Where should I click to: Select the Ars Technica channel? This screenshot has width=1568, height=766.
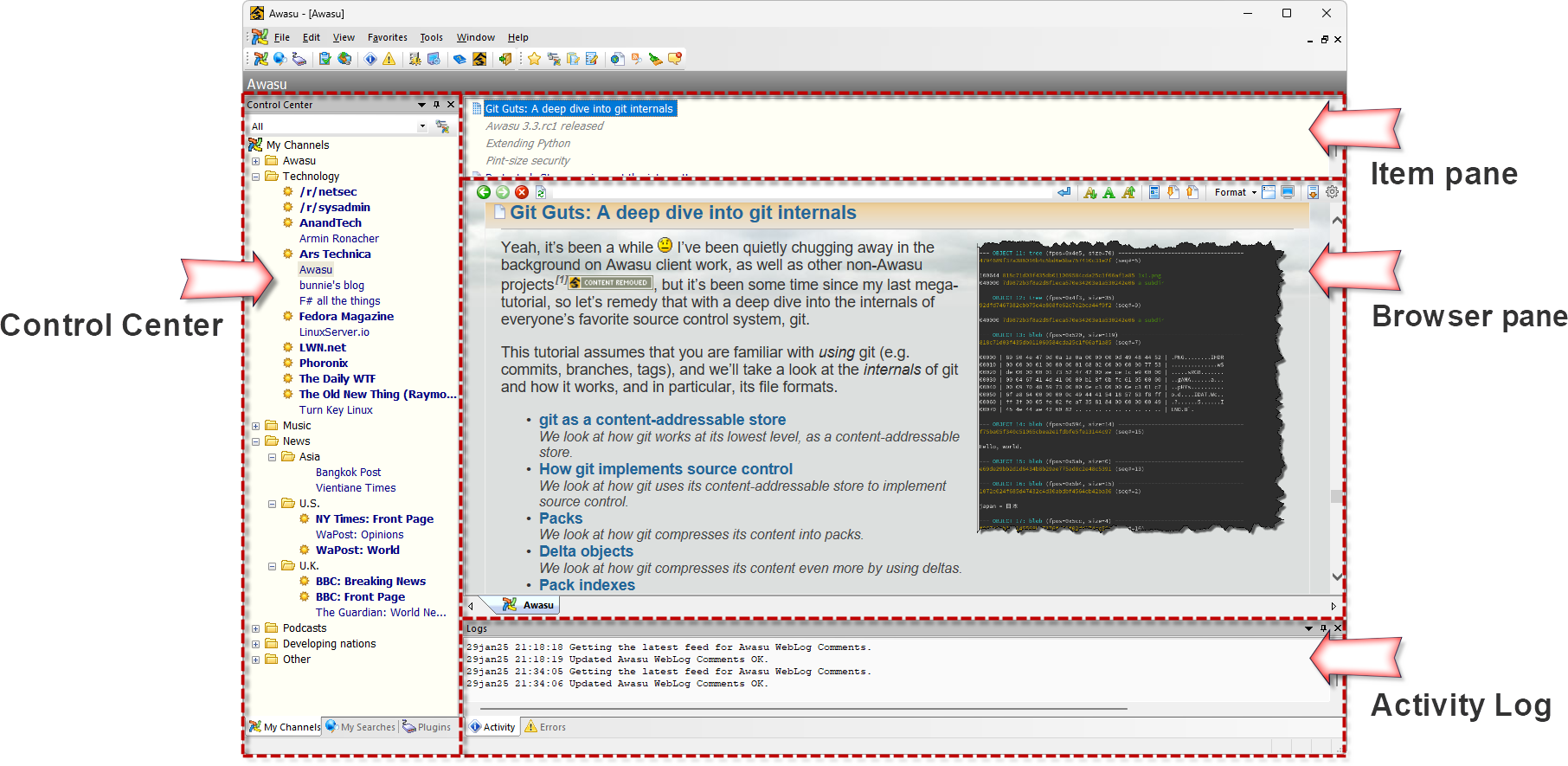335,254
